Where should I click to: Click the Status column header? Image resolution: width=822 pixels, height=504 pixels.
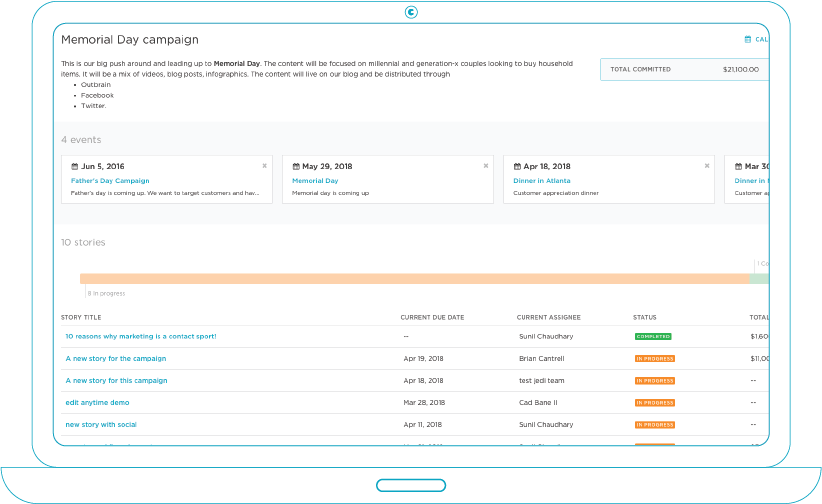(644, 318)
